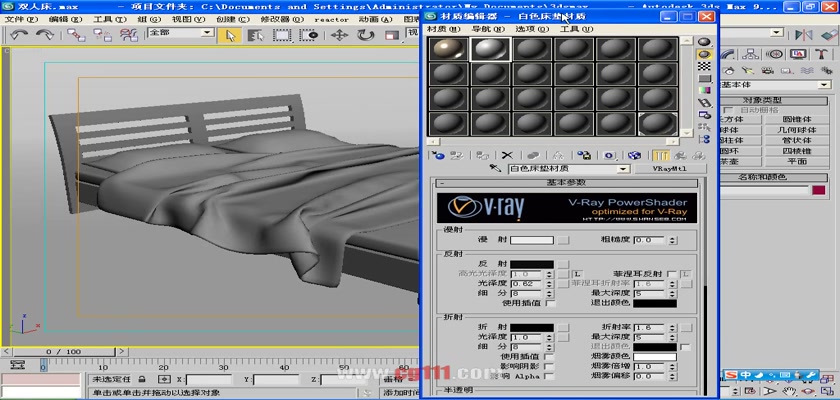Click the Unlink Selection tool
Image resolution: width=840 pixels, height=400 pixels.
pyautogui.click(x=102, y=35)
